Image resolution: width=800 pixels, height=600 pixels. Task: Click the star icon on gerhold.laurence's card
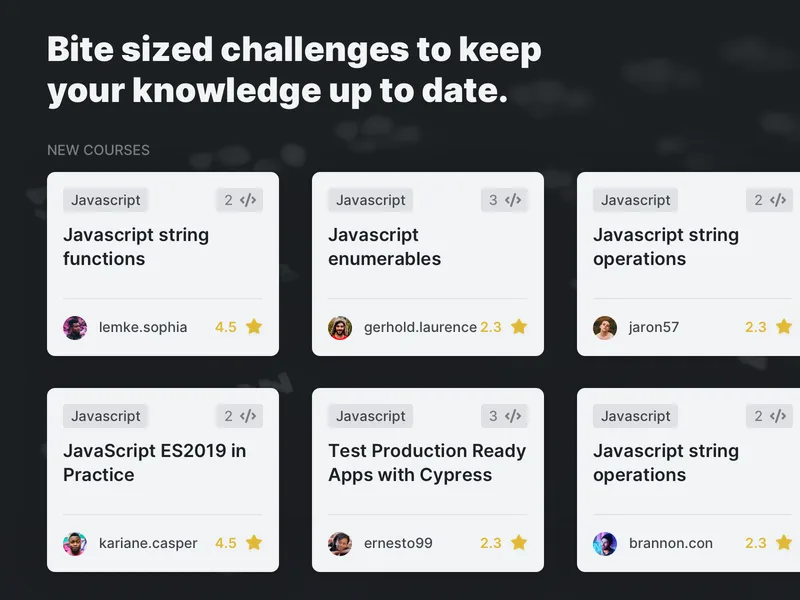tap(519, 327)
